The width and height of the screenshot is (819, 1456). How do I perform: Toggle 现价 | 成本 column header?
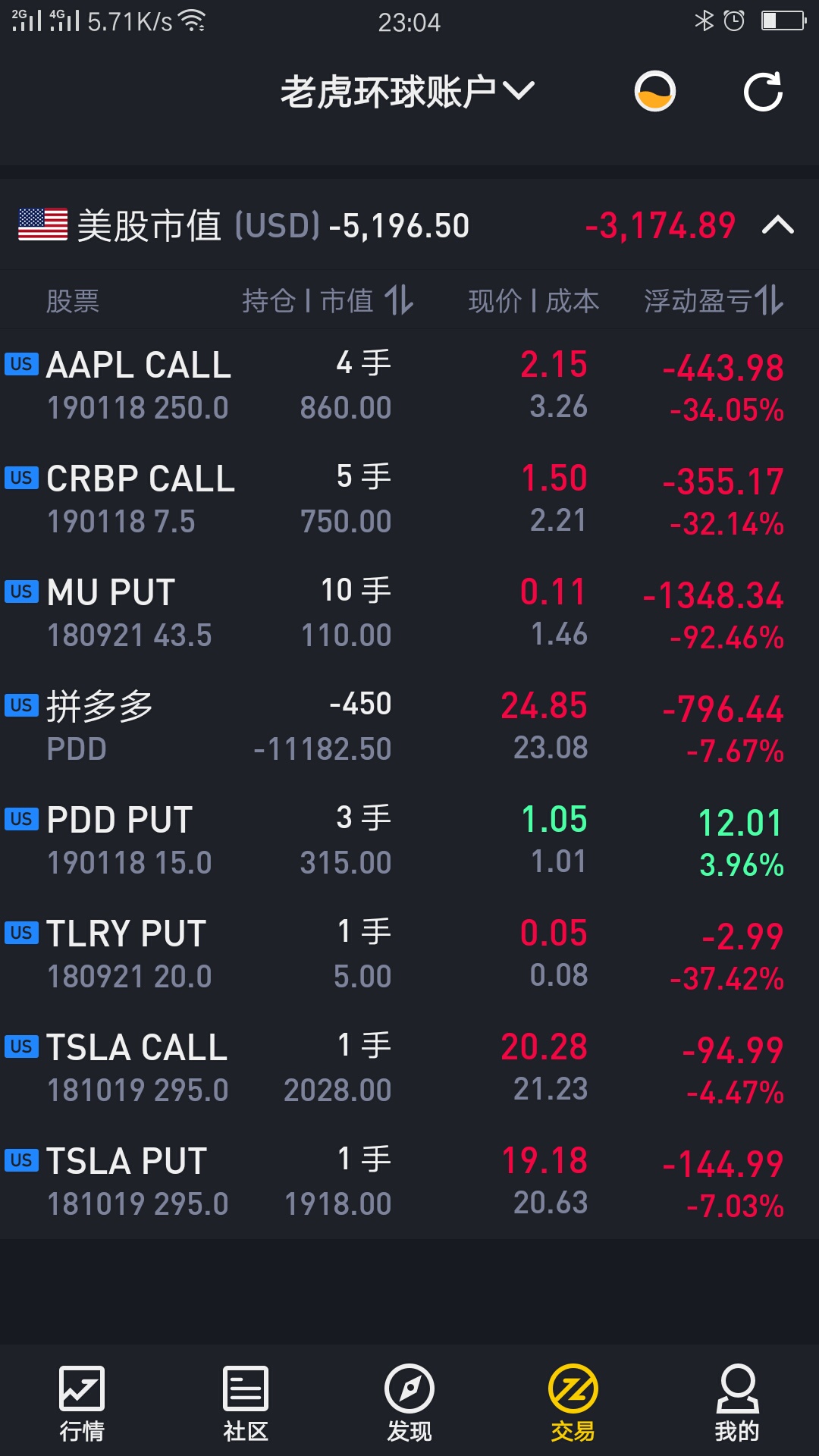[534, 300]
